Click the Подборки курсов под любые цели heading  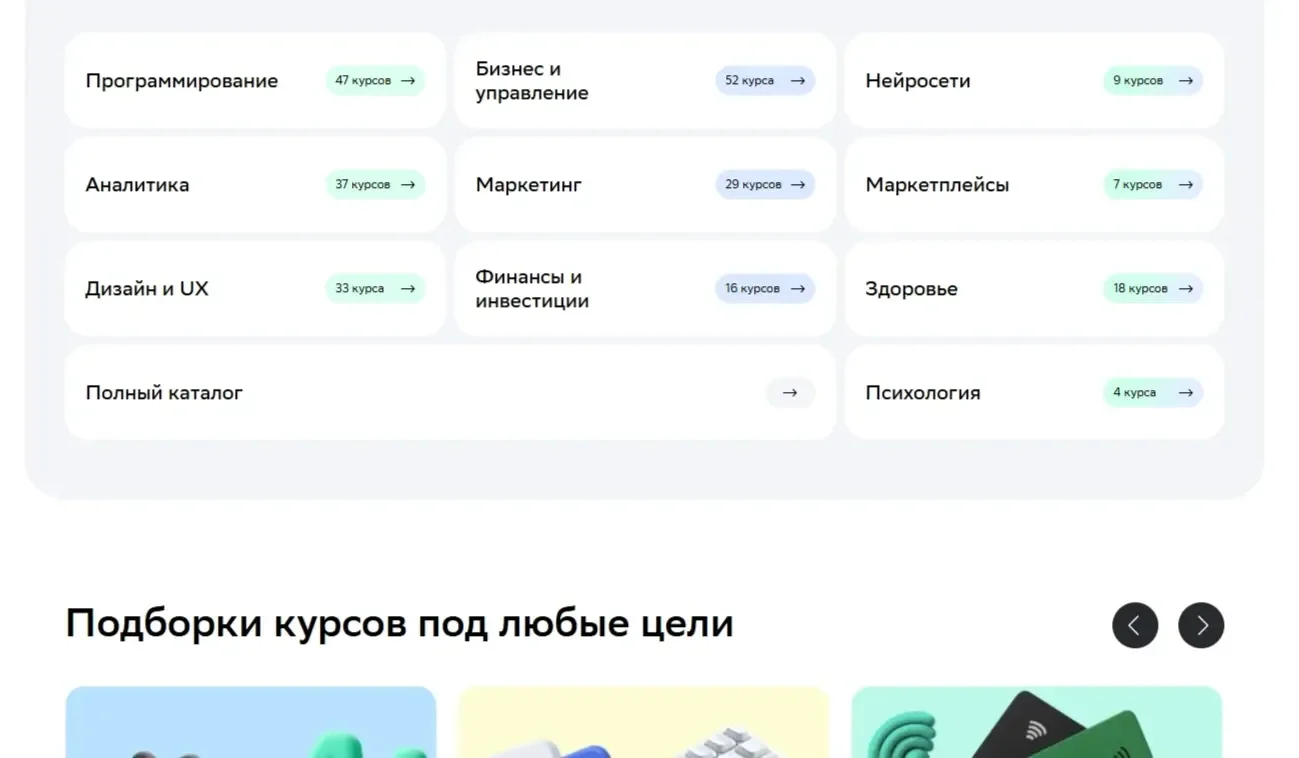400,624
